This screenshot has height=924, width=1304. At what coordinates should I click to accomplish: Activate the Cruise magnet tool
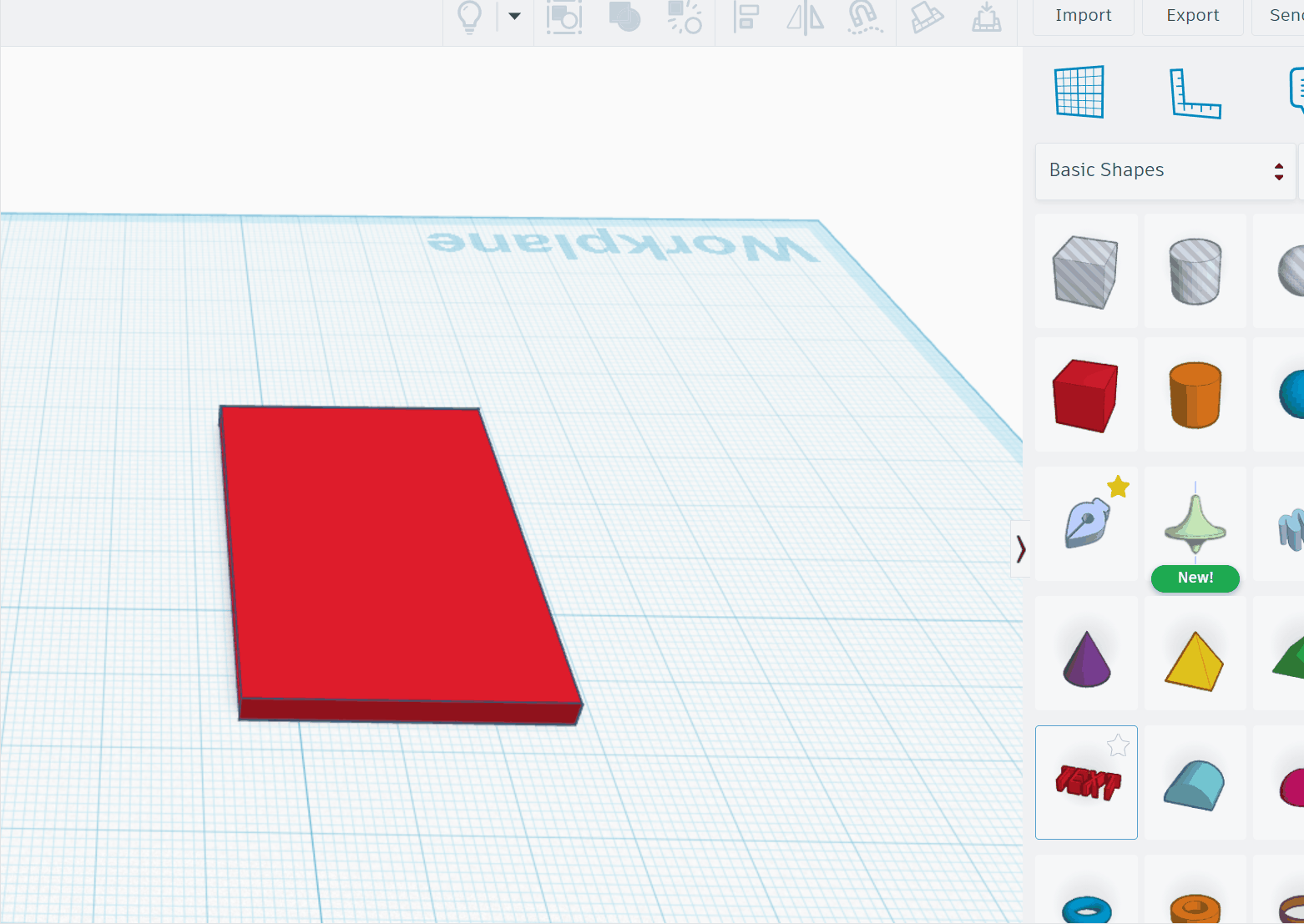(865, 17)
